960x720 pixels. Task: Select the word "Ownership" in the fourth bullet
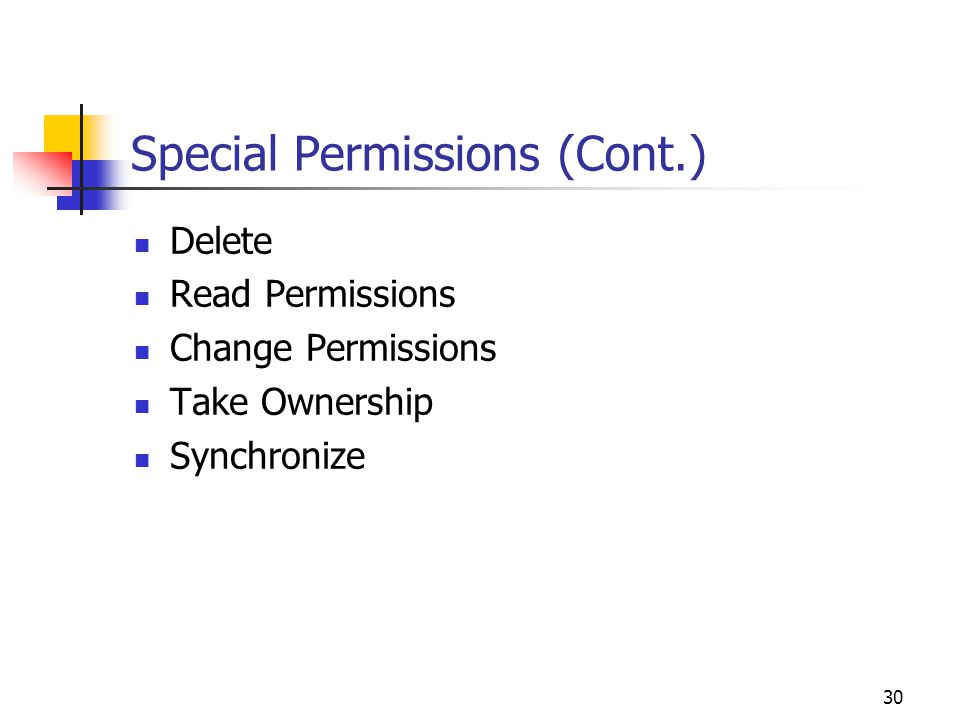(x=347, y=403)
